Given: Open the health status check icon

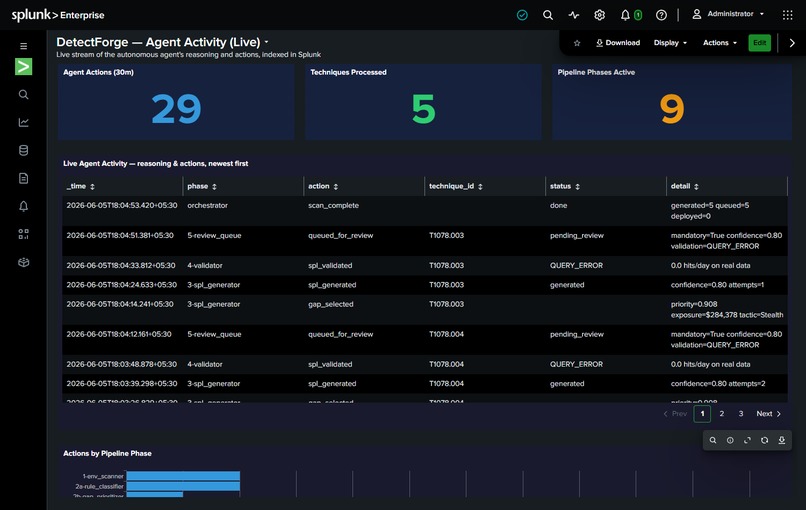Looking at the screenshot, I should pos(522,15).
